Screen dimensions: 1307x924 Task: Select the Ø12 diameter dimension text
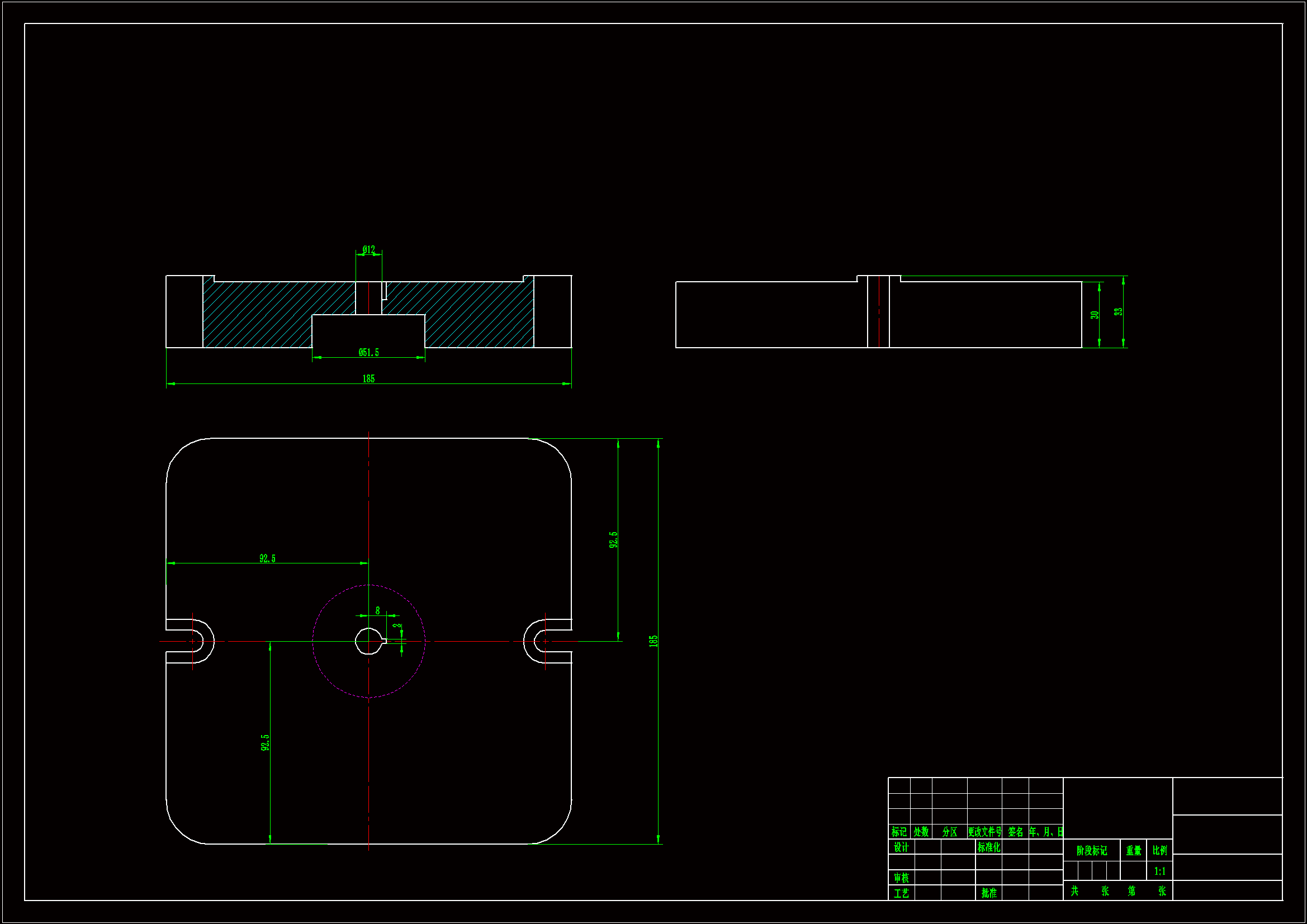368,249
